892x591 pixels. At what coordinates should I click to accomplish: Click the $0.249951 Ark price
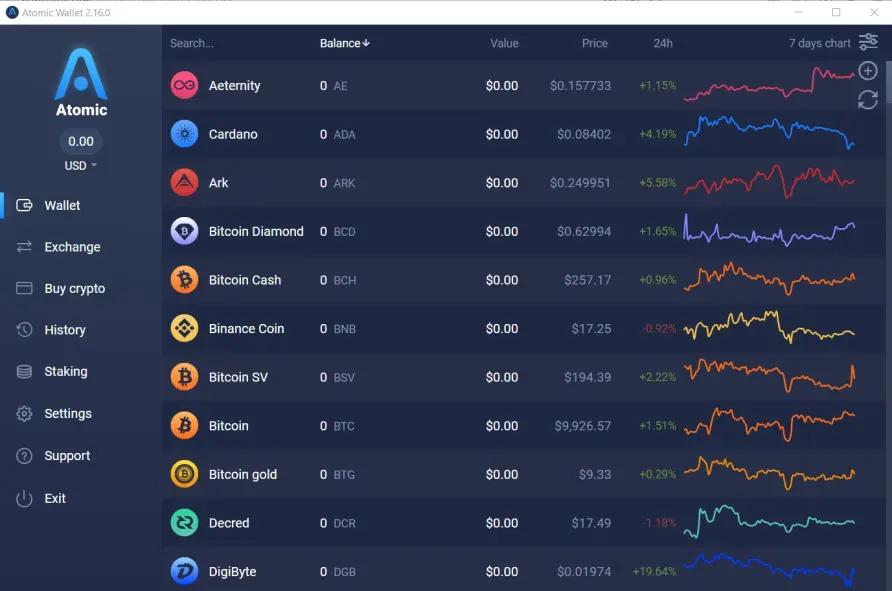[x=580, y=183]
